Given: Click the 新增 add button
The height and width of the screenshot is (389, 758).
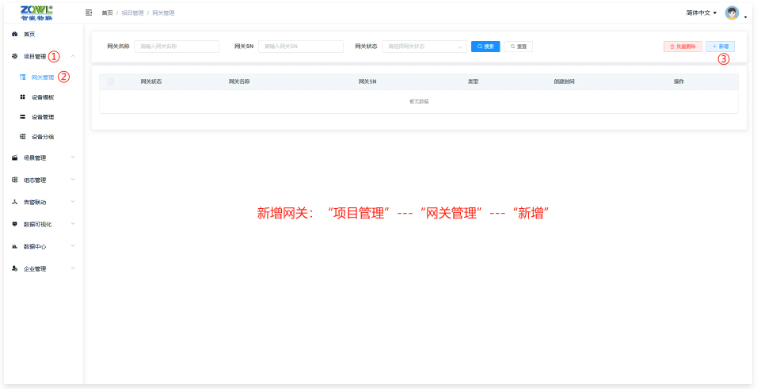Looking at the screenshot, I should tap(720, 46).
